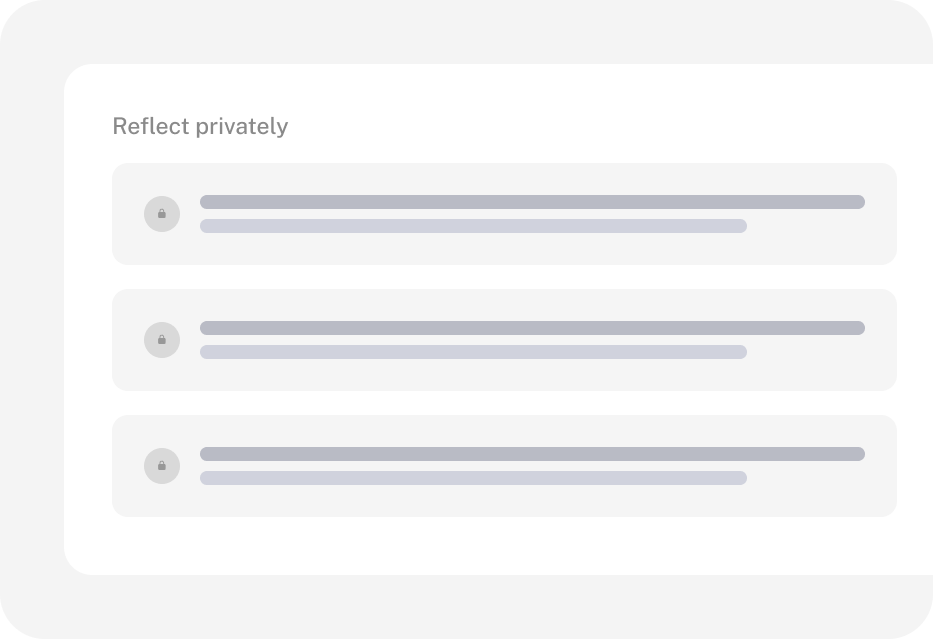Click the Reflect privately heading
Image resolution: width=933 pixels, height=639 pixels.
pyautogui.click(x=201, y=127)
